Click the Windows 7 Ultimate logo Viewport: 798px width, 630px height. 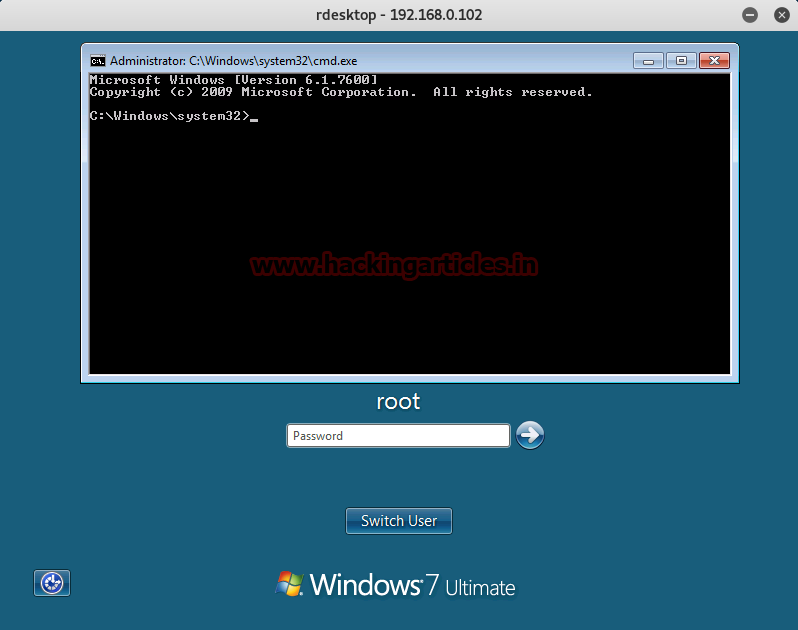coord(395,585)
